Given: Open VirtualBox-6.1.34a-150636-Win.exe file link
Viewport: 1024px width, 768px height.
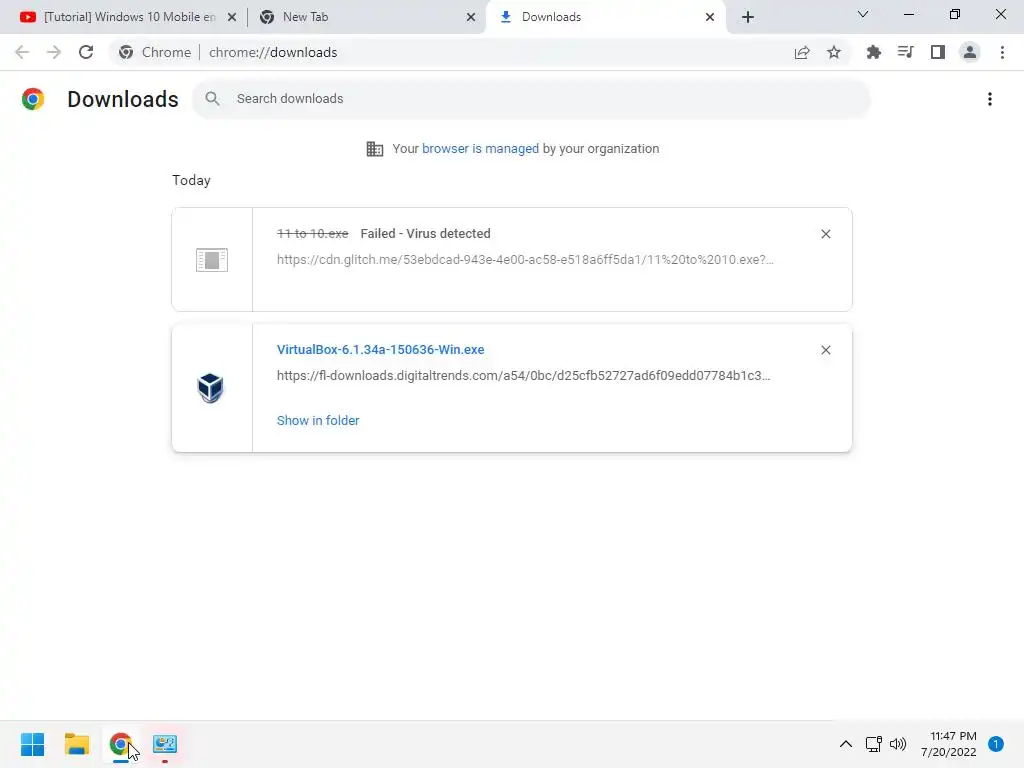Looking at the screenshot, I should click(x=380, y=349).
